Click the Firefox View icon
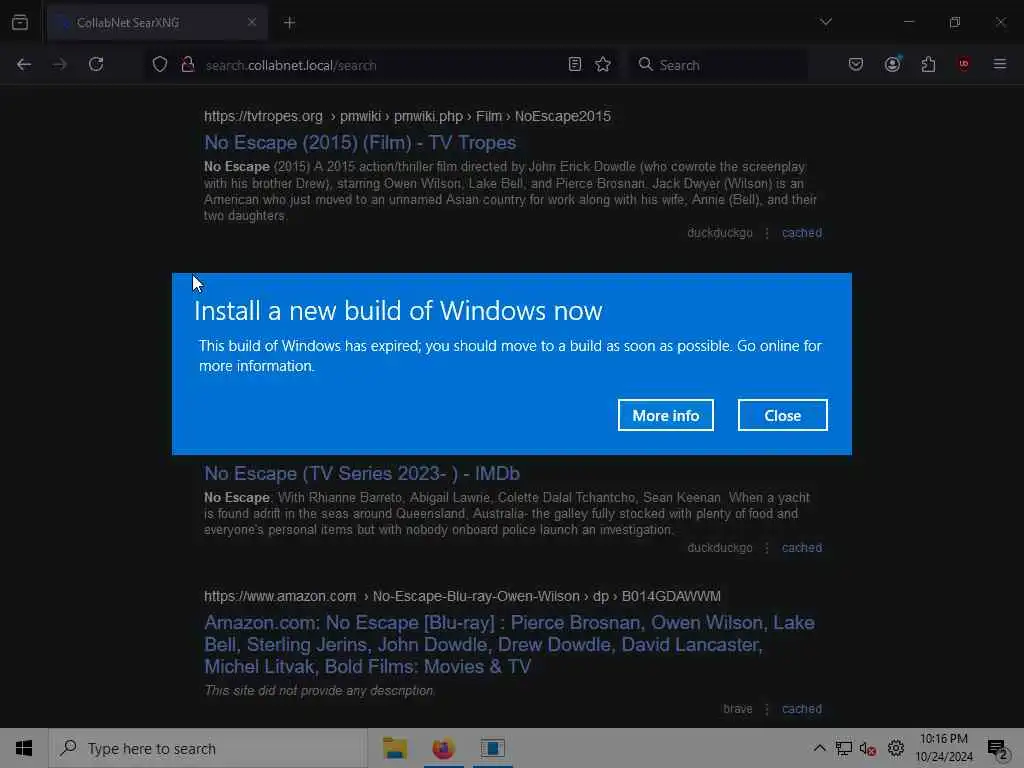 click(20, 22)
